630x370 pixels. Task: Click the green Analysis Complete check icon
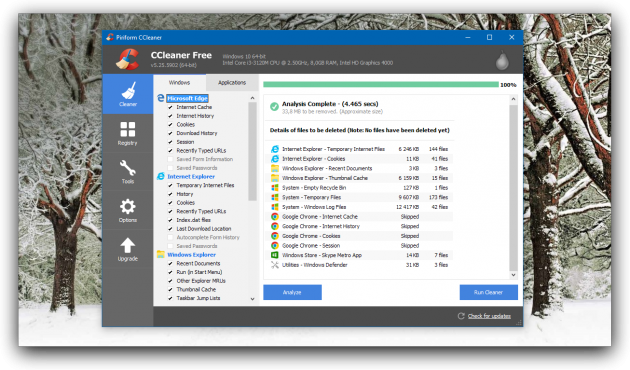pos(274,106)
